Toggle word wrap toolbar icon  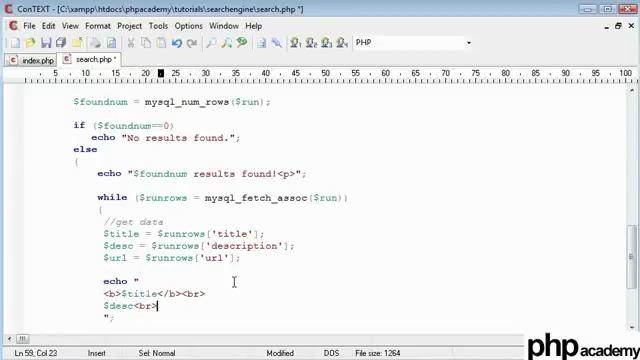(x=262, y=42)
